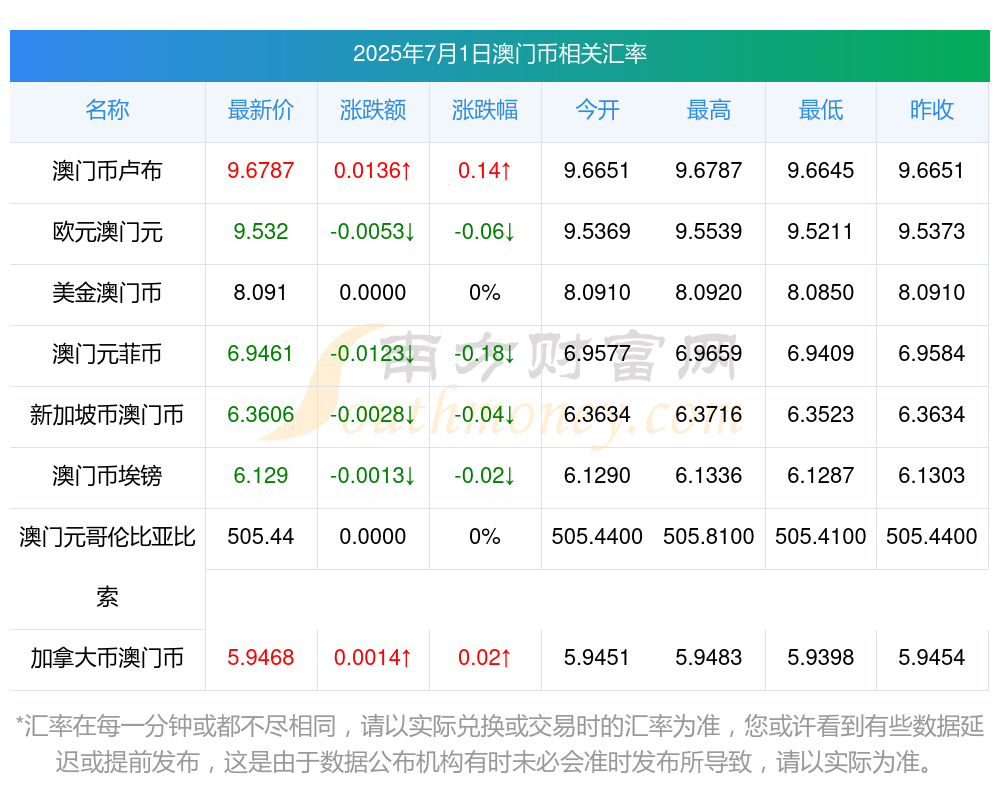This screenshot has width=1000, height=793.
Task: Click change amount 0.0014↑
Action: (373, 657)
